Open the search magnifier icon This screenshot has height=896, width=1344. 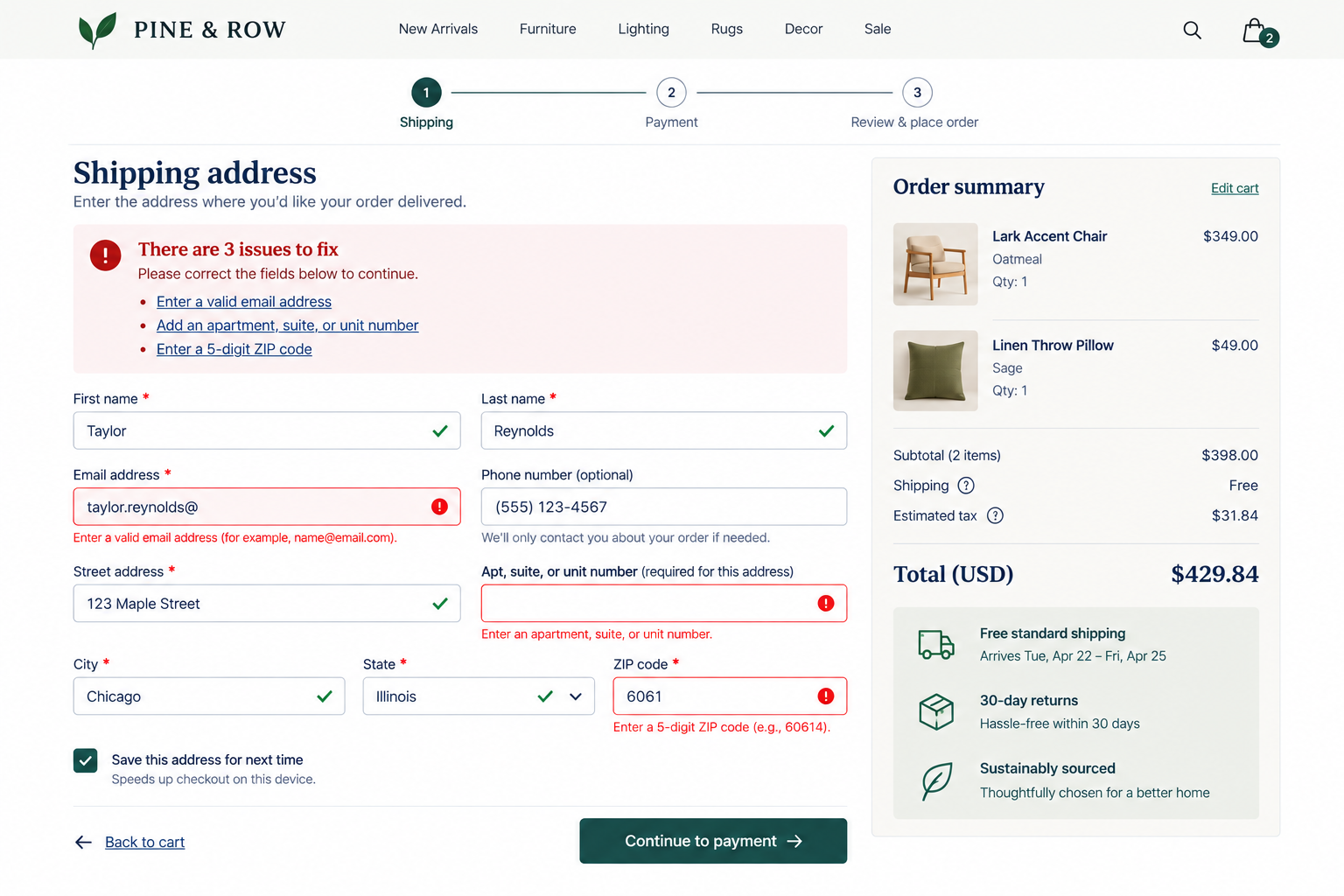click(1192, 31)
